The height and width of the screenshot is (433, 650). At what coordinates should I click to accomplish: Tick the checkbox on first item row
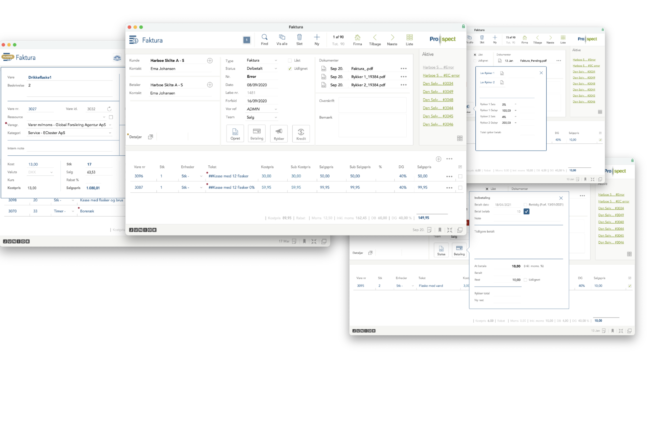pos(460,175)
